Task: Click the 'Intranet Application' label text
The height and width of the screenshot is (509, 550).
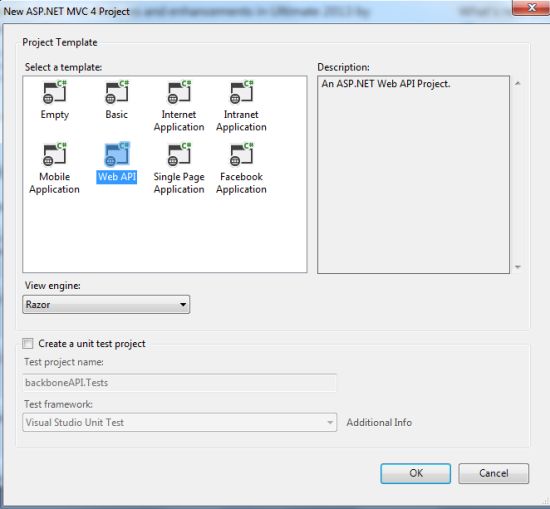Action: click(241, 121)
